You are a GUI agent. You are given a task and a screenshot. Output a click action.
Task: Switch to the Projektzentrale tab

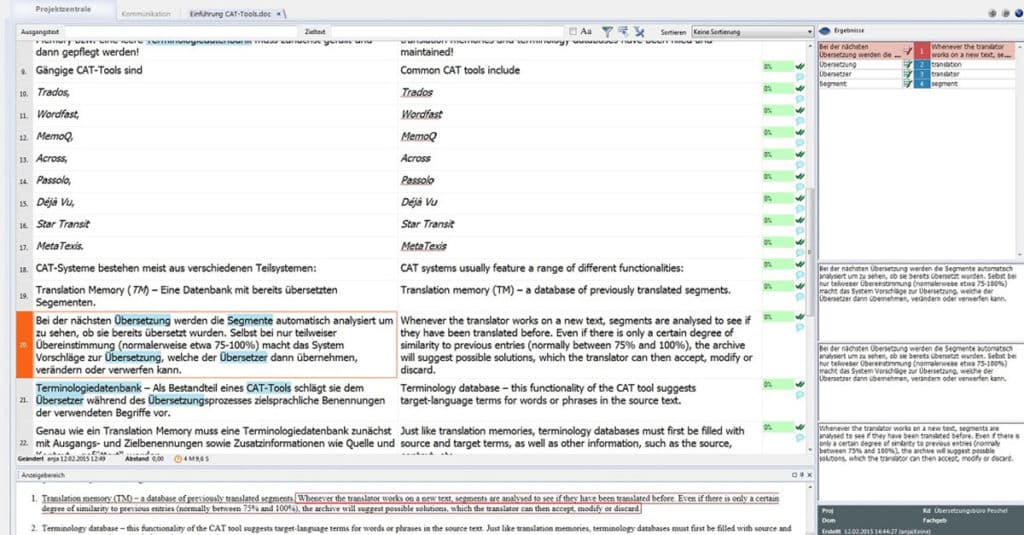(63, 9)
